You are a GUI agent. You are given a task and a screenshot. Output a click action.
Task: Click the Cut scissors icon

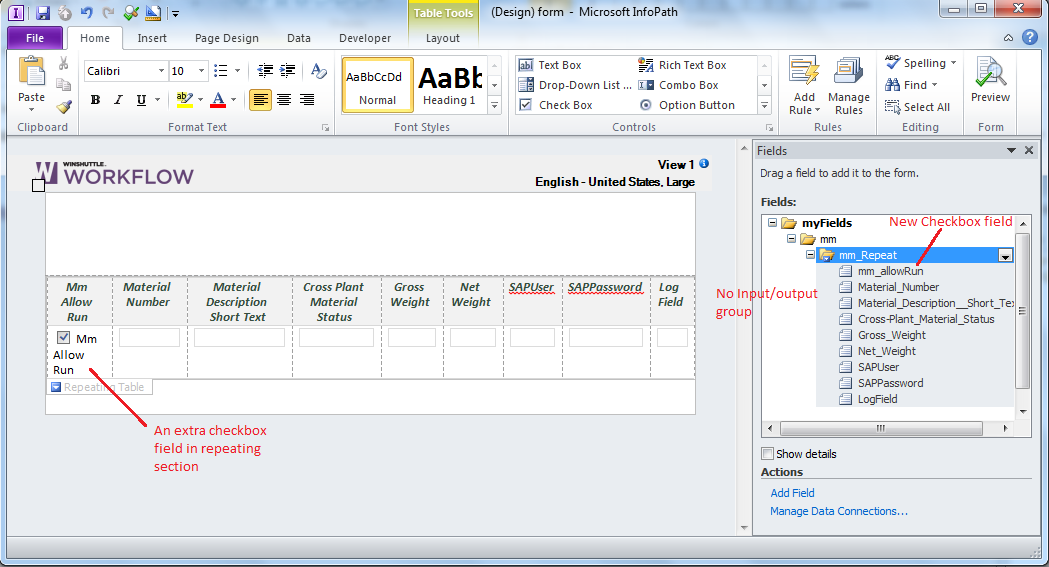coord(64,64)
